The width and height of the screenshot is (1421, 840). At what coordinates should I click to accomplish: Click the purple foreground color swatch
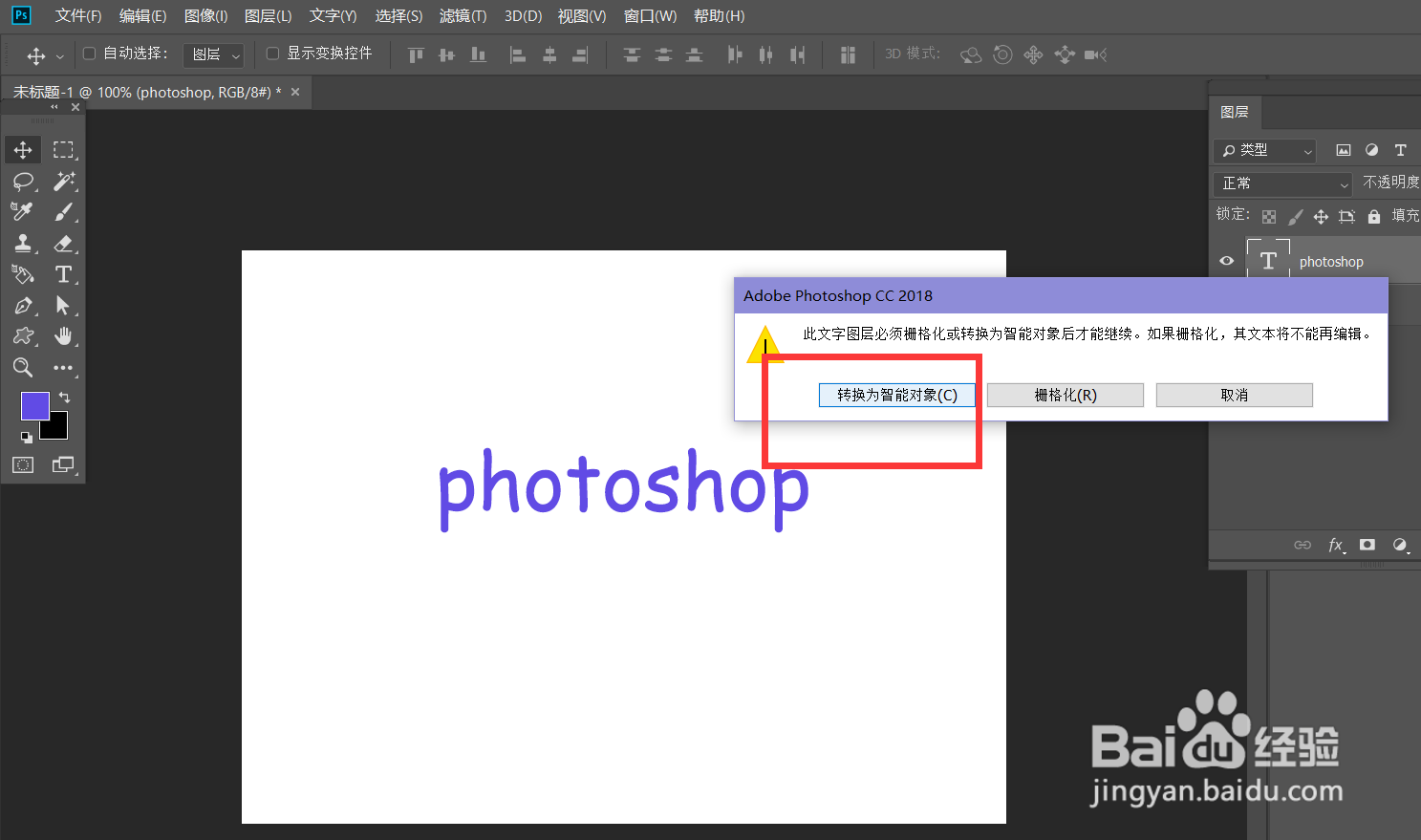coord(35,406)
